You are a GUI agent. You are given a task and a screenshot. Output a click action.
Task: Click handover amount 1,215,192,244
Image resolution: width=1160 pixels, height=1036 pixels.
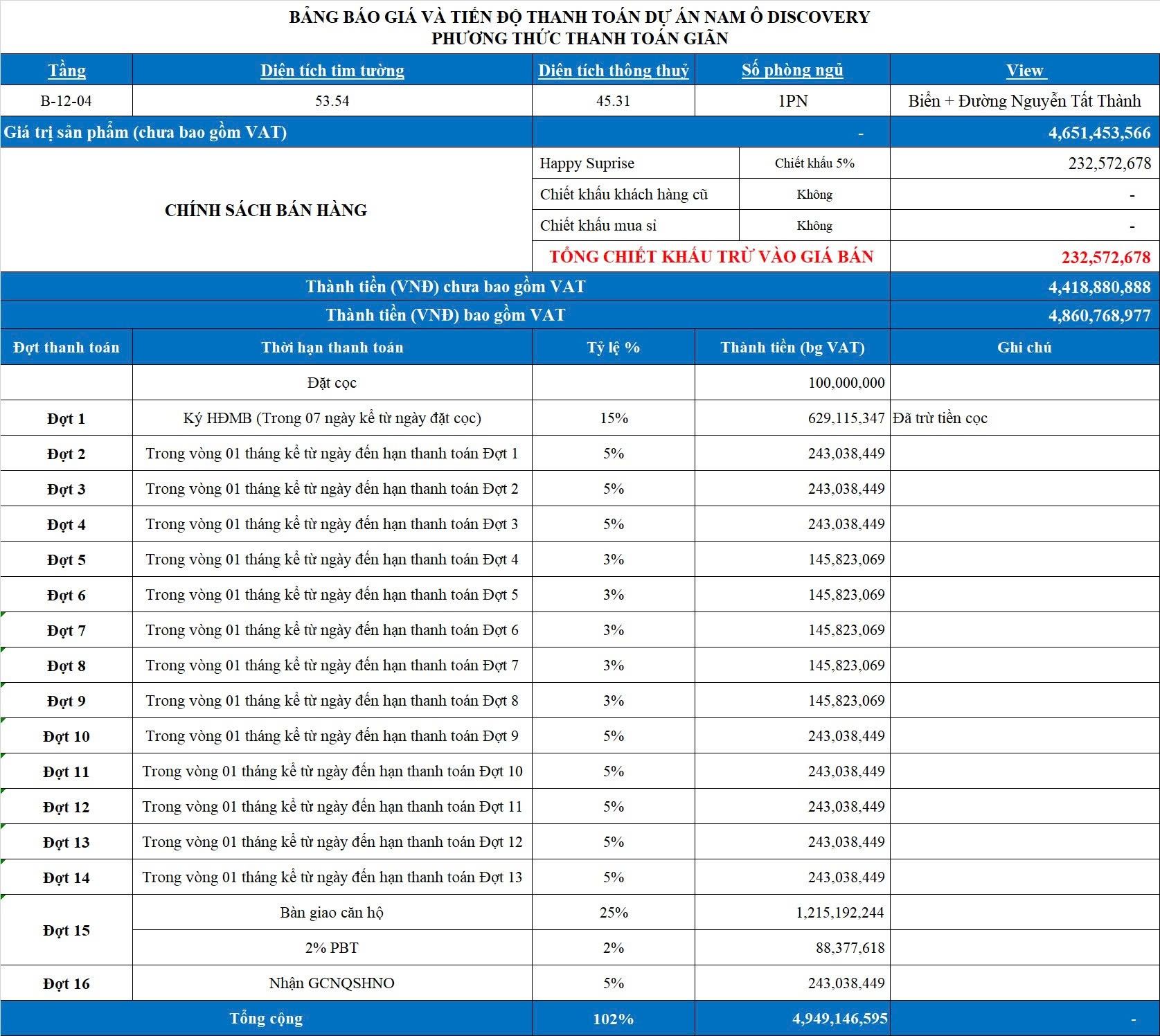(x=792, y=913)
